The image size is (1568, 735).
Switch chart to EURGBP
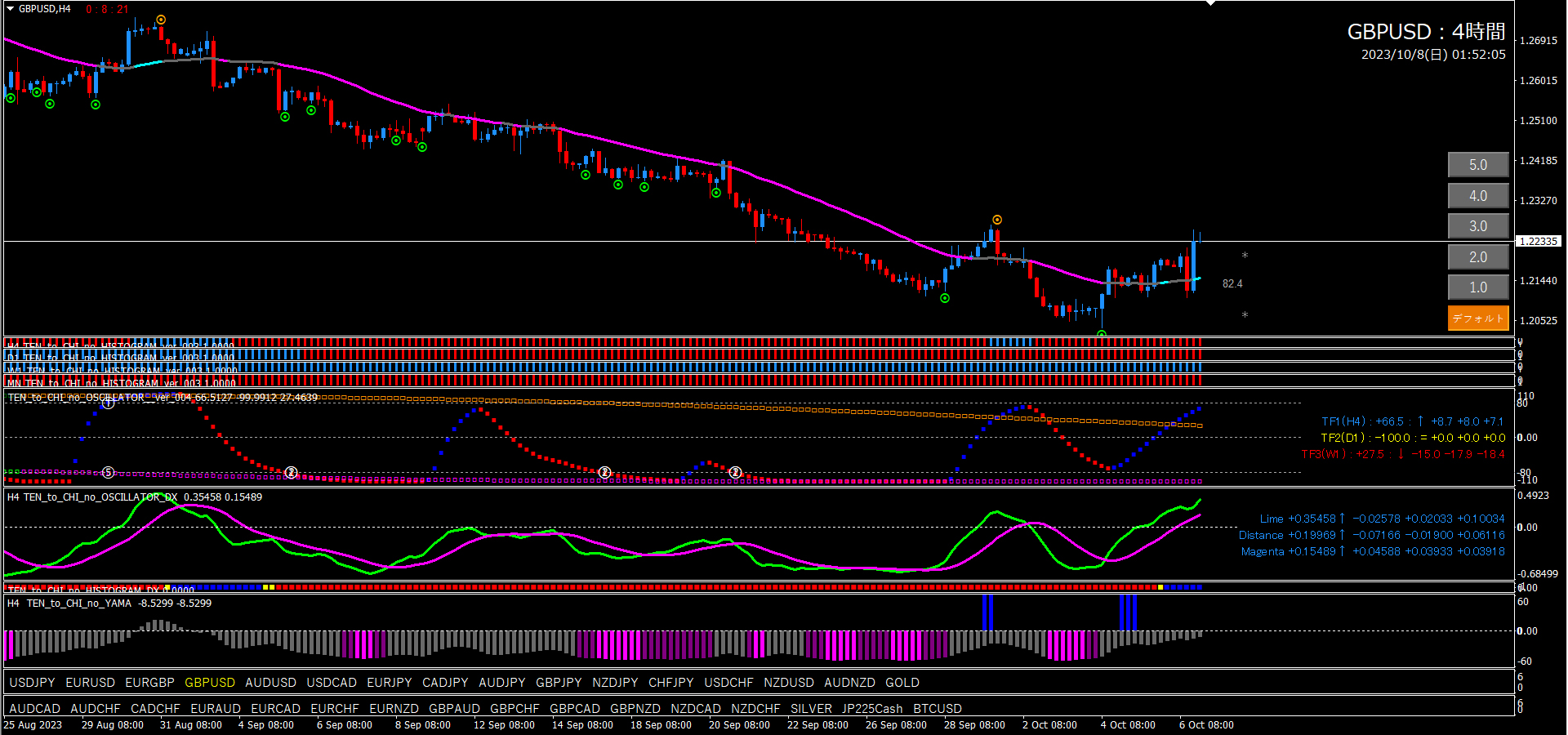click(150, 683)
